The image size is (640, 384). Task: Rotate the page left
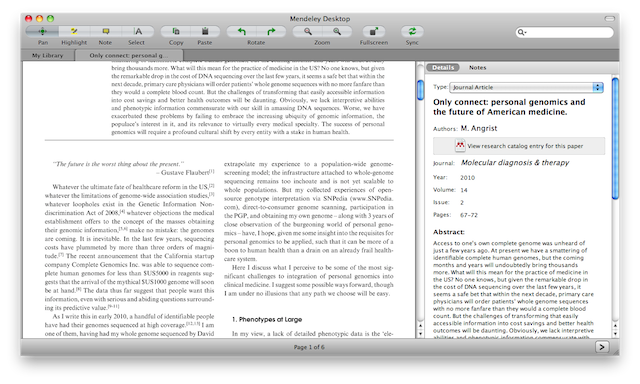click(x=242, y=31)
